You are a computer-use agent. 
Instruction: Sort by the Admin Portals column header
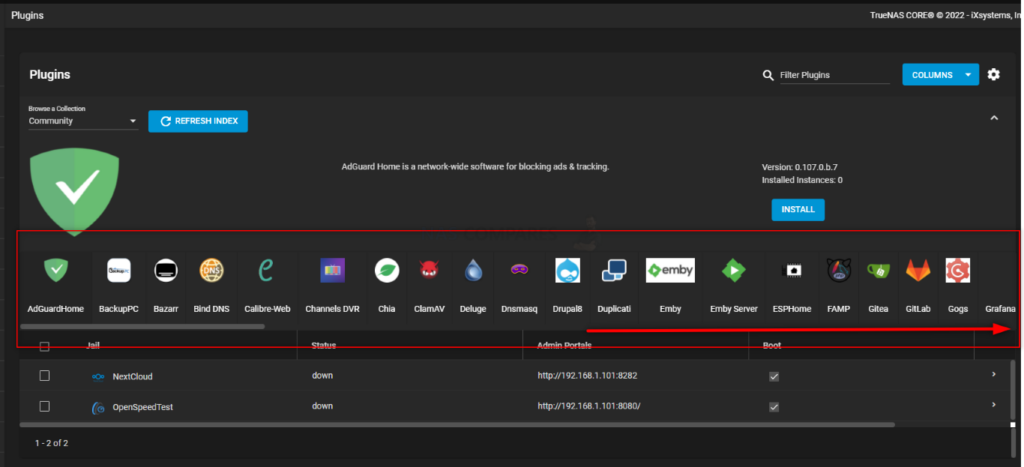tap(564, 345)
